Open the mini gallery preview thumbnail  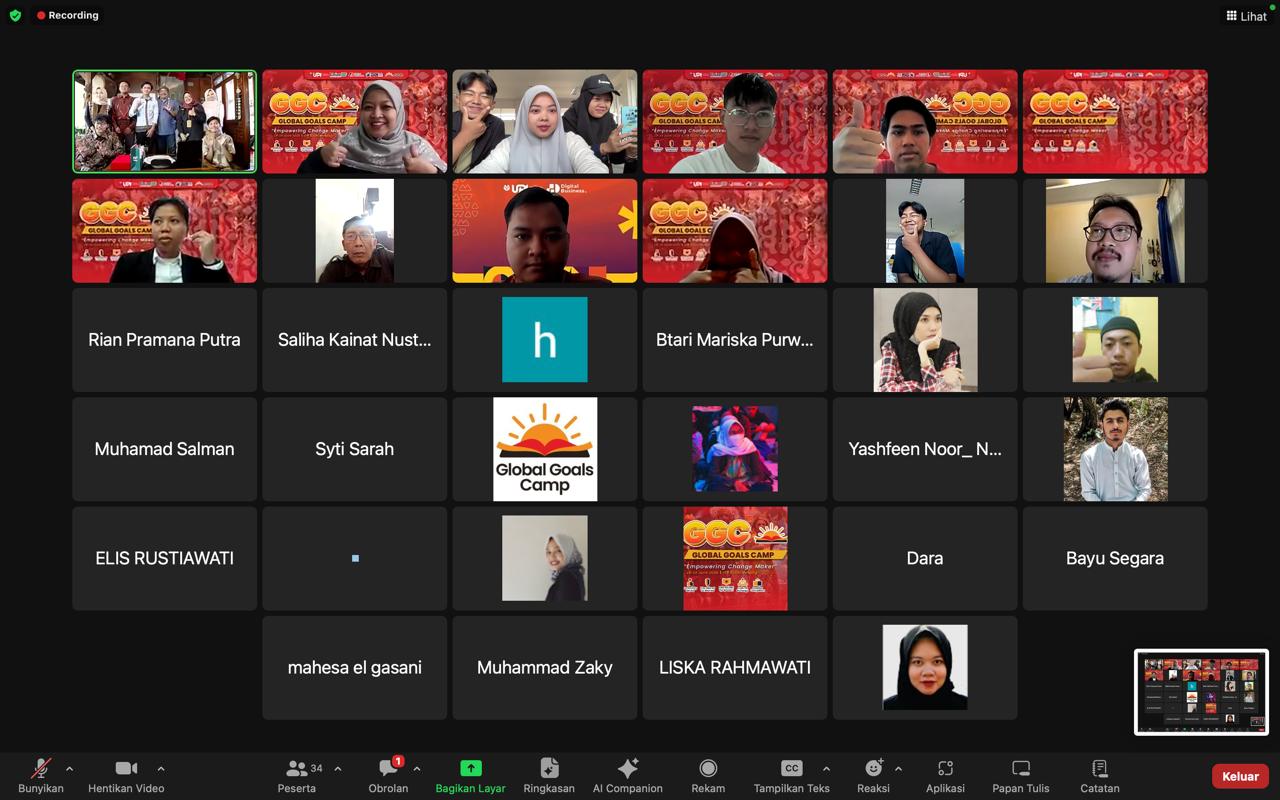coord(1201,692)
